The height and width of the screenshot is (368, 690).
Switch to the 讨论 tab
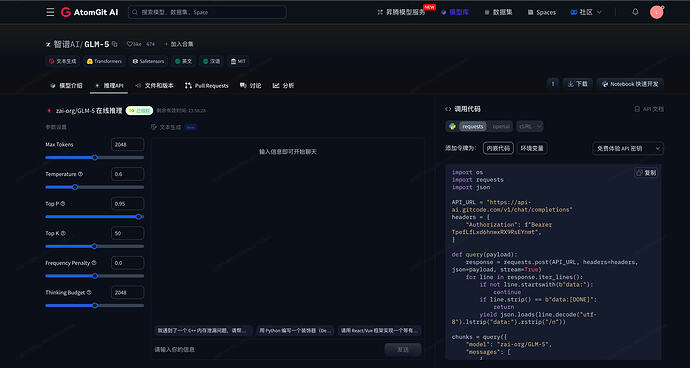[250, 85]
